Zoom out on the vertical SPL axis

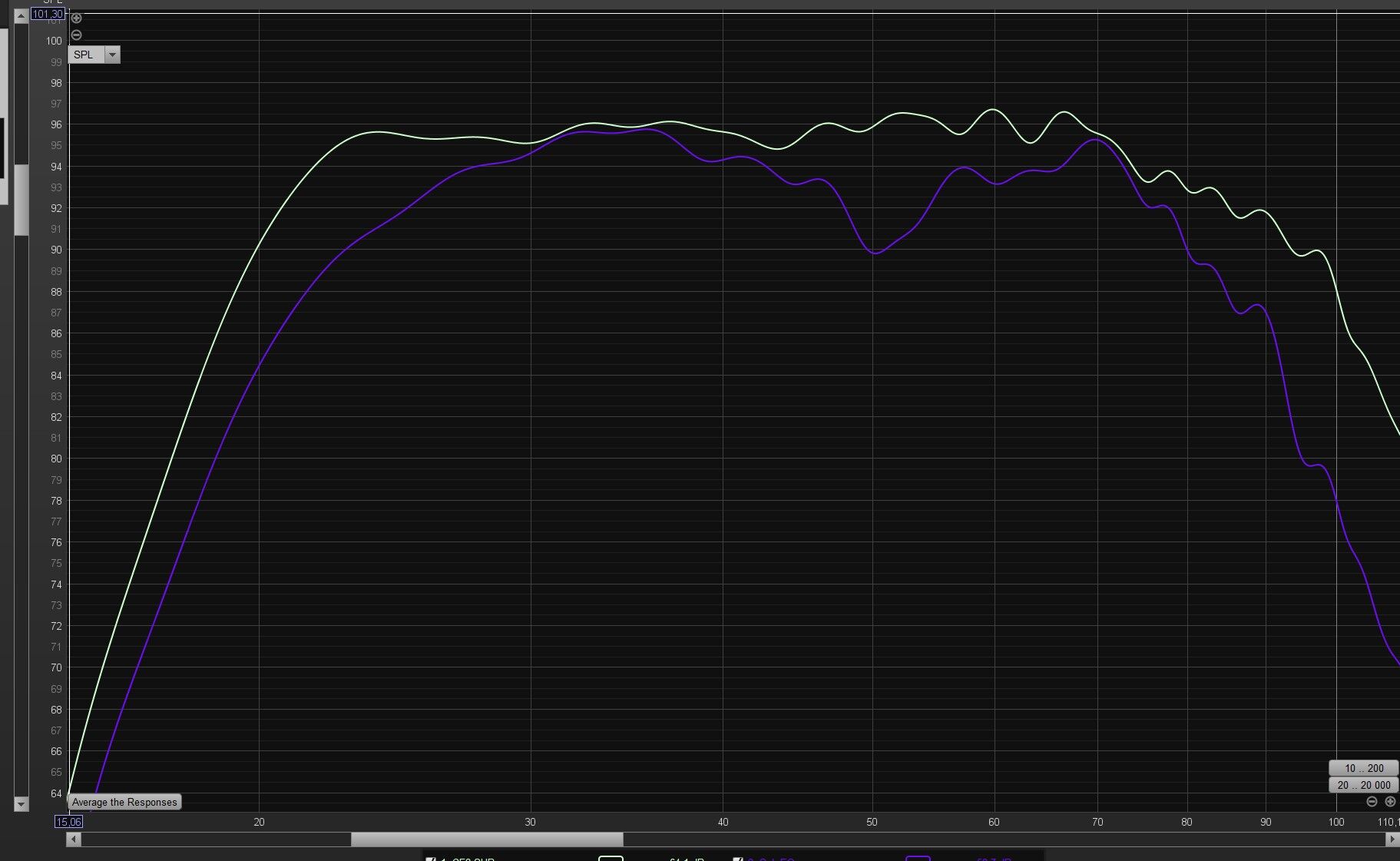tap(76, 35)
